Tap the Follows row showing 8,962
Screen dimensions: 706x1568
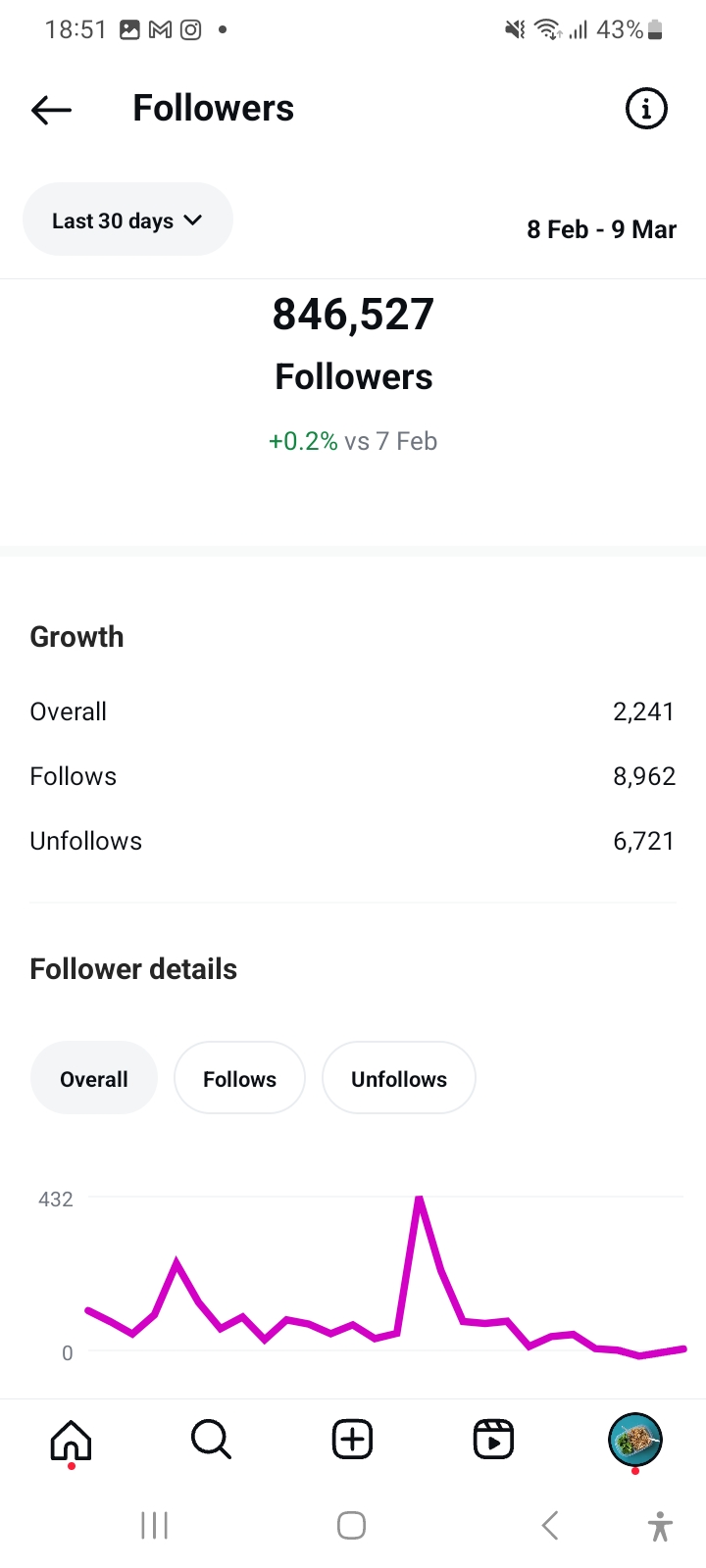[352, 776]
